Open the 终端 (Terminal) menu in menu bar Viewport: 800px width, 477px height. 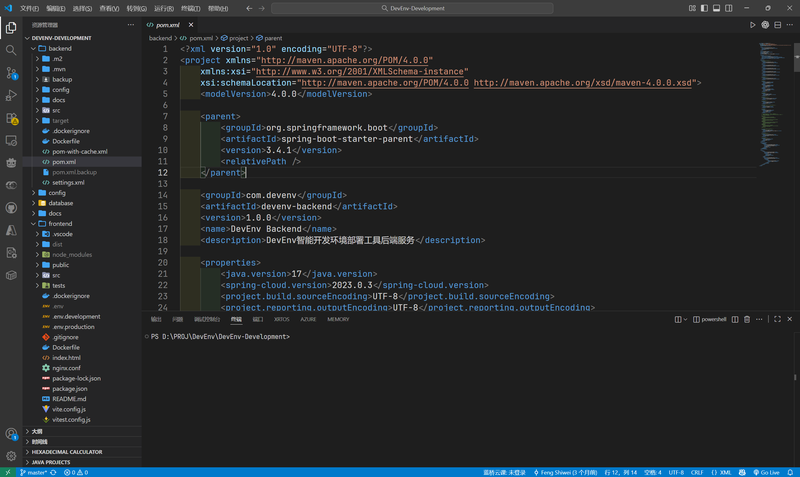[x=189, y=8]
